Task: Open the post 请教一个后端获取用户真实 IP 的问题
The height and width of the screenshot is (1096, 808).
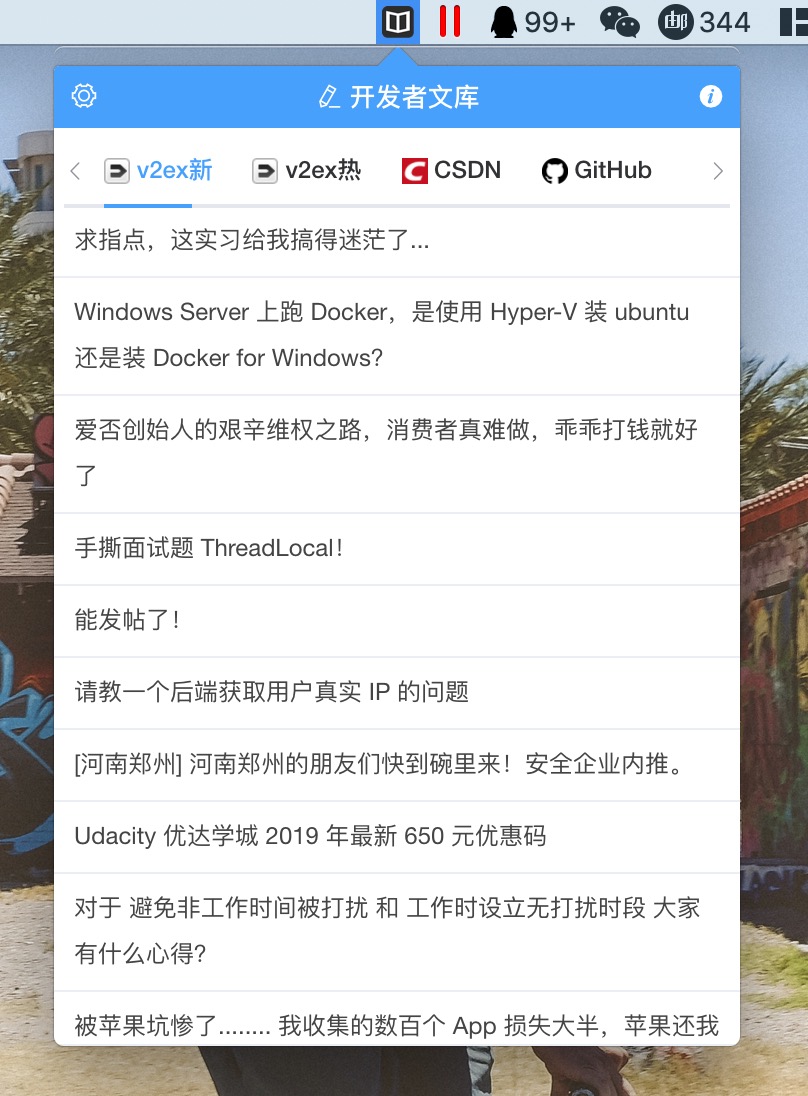Action: (x=396, y=693)
